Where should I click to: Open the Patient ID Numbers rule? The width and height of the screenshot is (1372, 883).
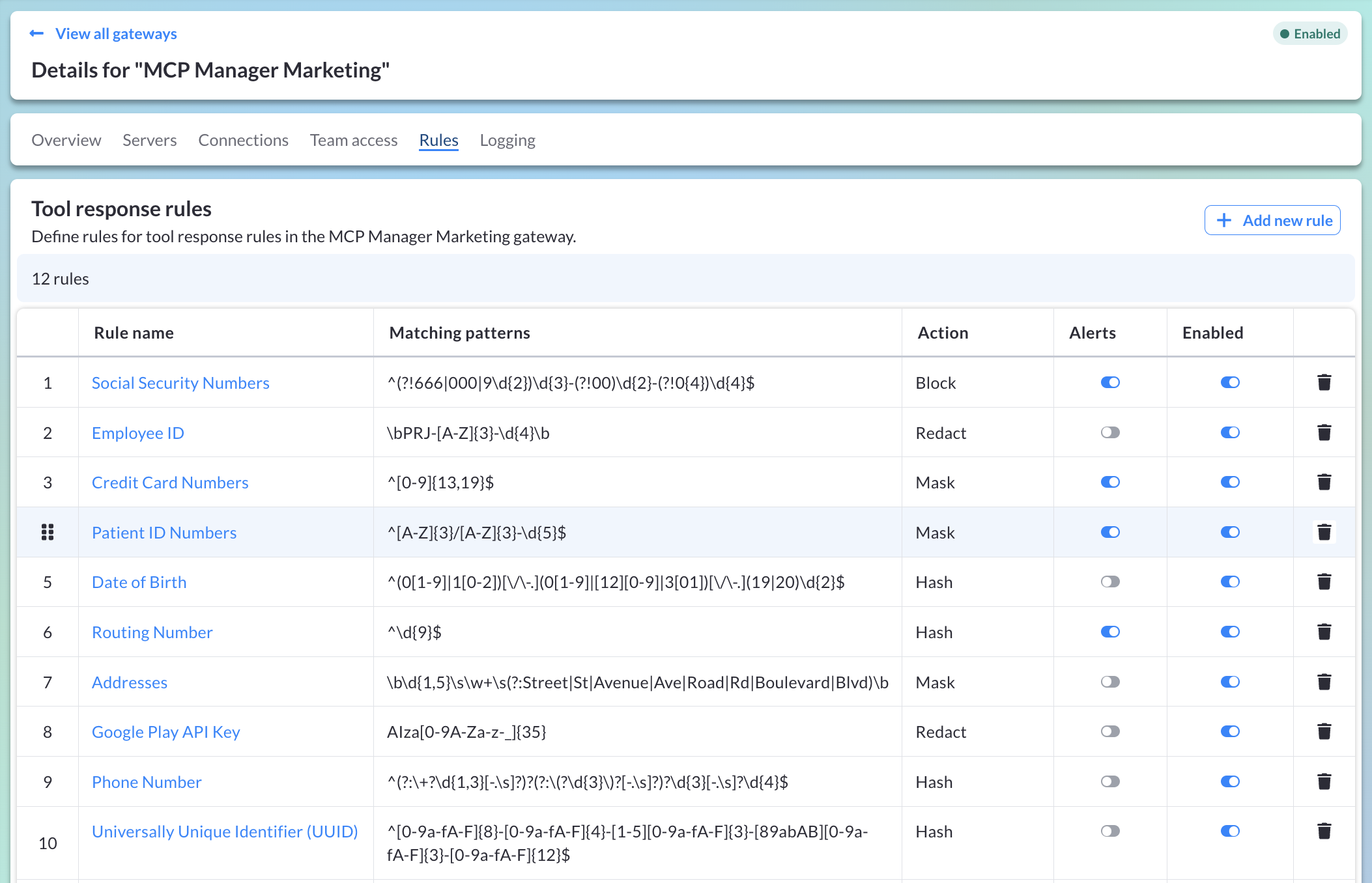(164, 532)
